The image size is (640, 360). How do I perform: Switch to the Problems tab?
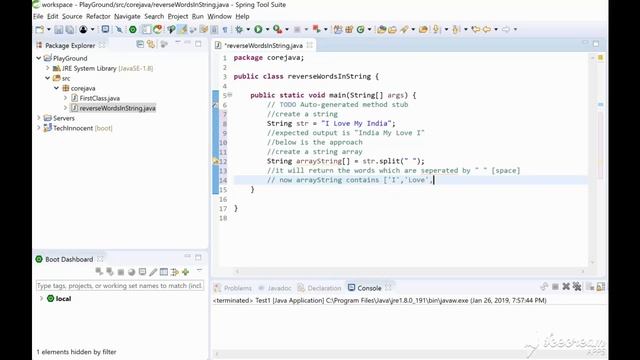pos(233,288)
